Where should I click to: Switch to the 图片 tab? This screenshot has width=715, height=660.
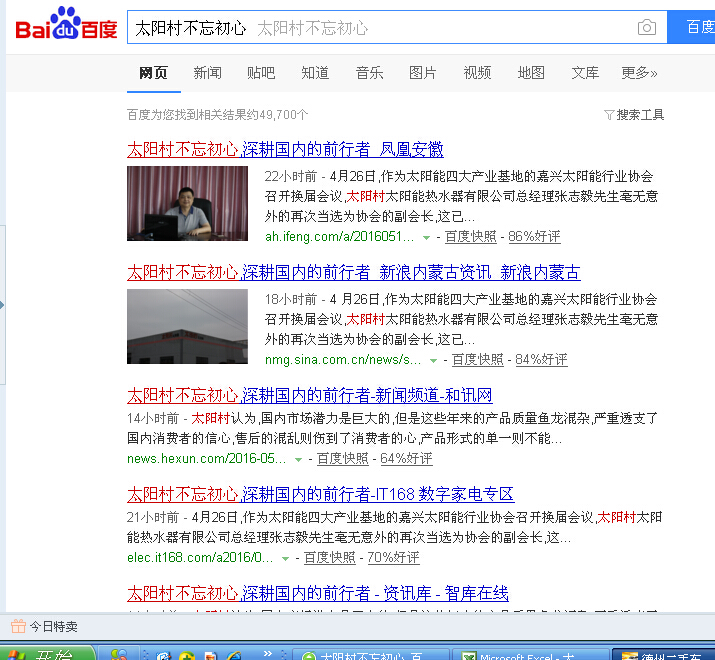[x=423, y=73]
